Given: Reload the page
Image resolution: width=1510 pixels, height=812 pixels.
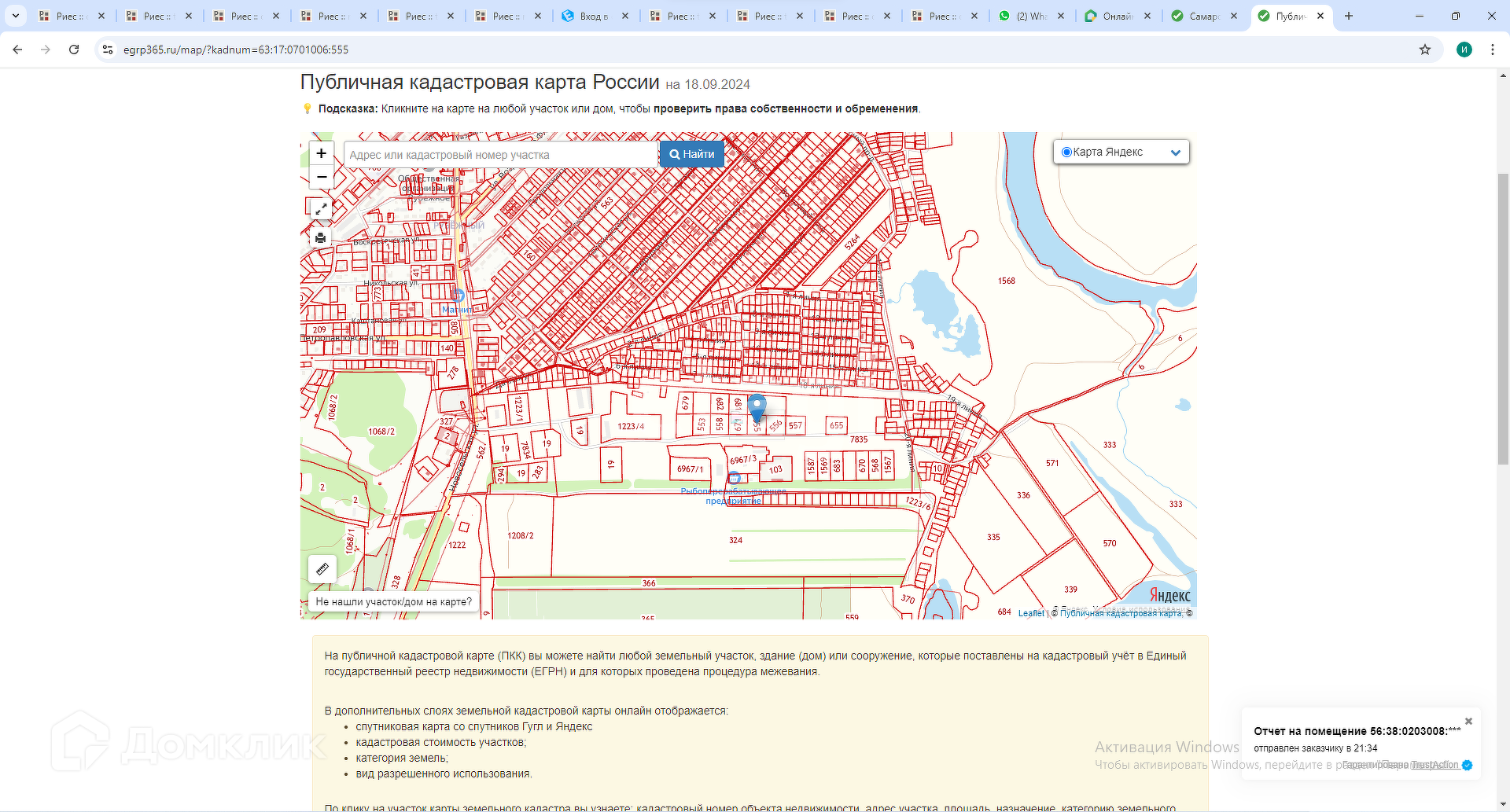Looking at the screenshot, I should (x=74, y=50).
